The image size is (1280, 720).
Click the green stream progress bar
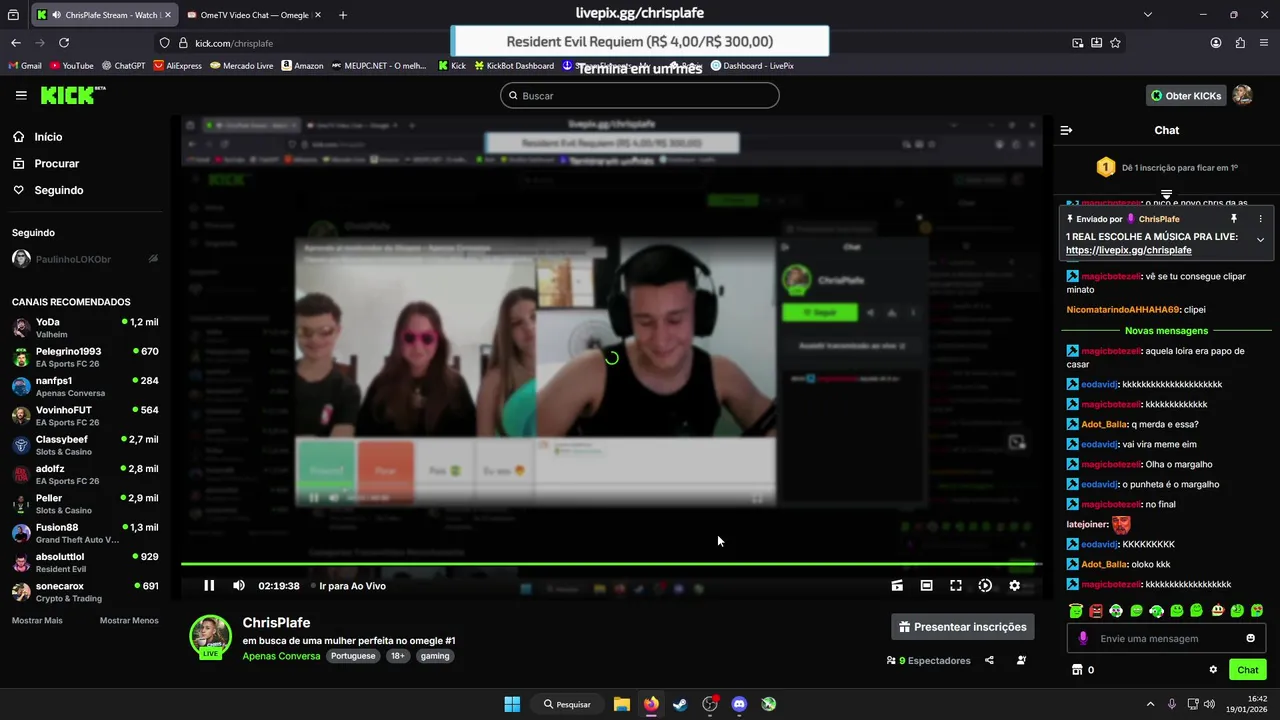pos(610,564)
